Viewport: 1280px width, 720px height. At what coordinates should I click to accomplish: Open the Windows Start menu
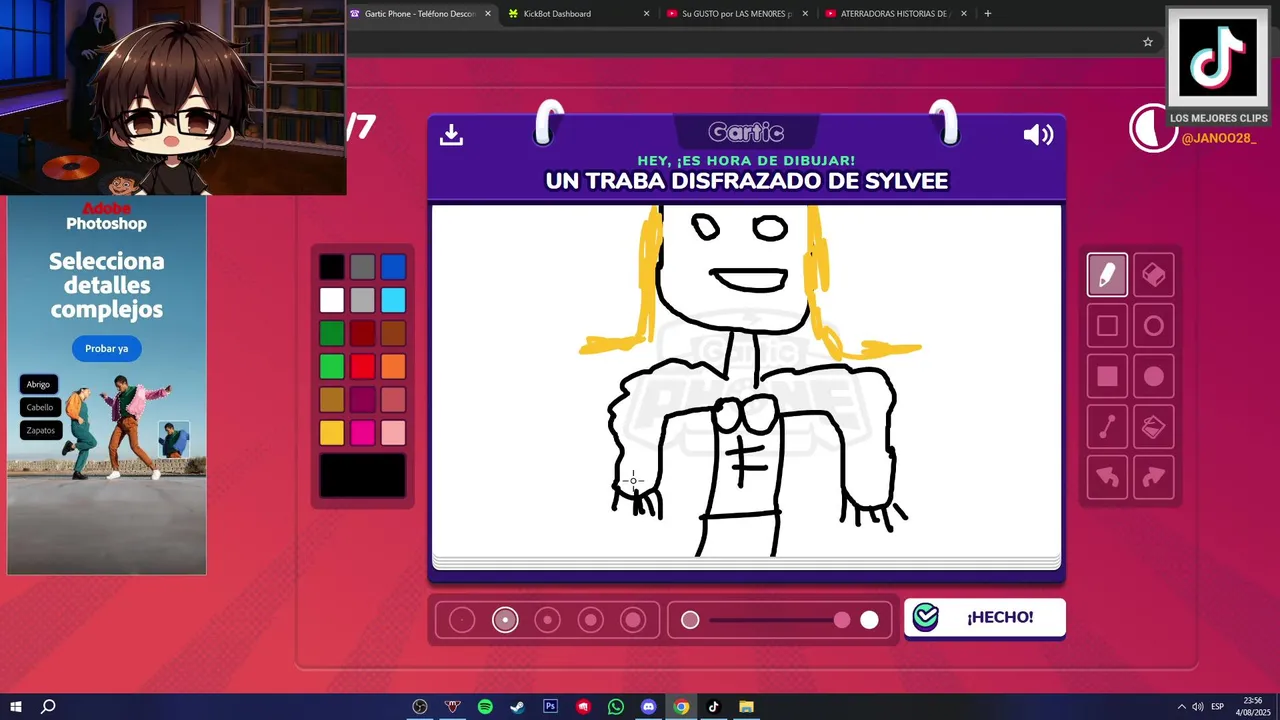(15, 706)
